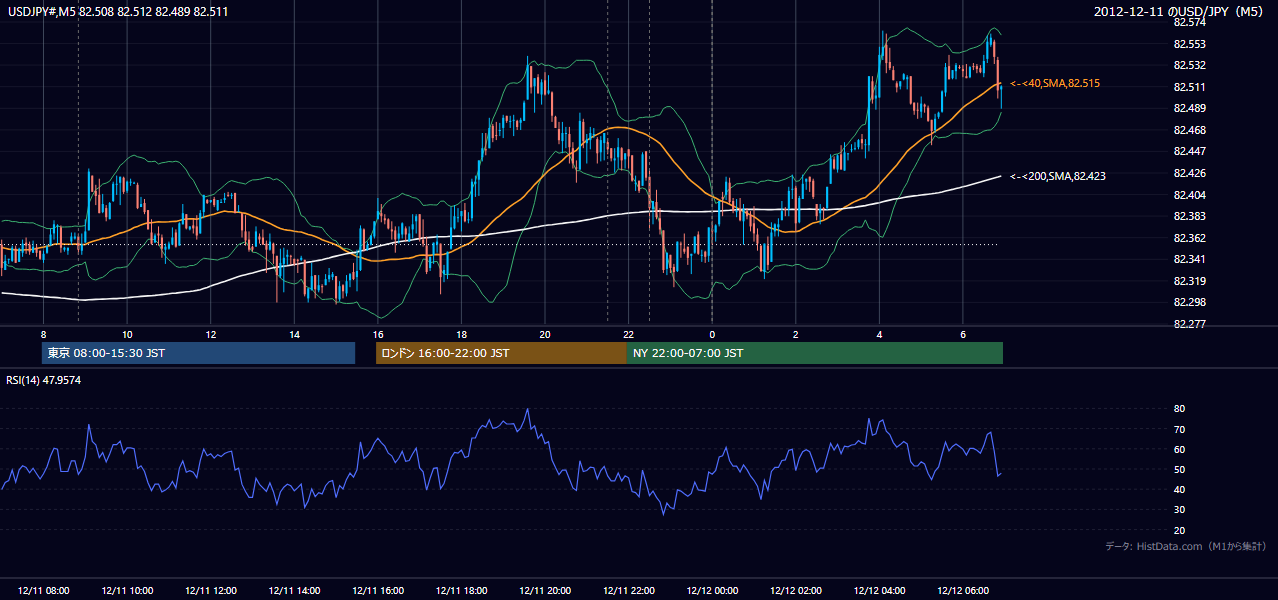This screenshot has width=1278, height=600.
Task: Click RSI axis level 60
Action: tap(1179, 449)
